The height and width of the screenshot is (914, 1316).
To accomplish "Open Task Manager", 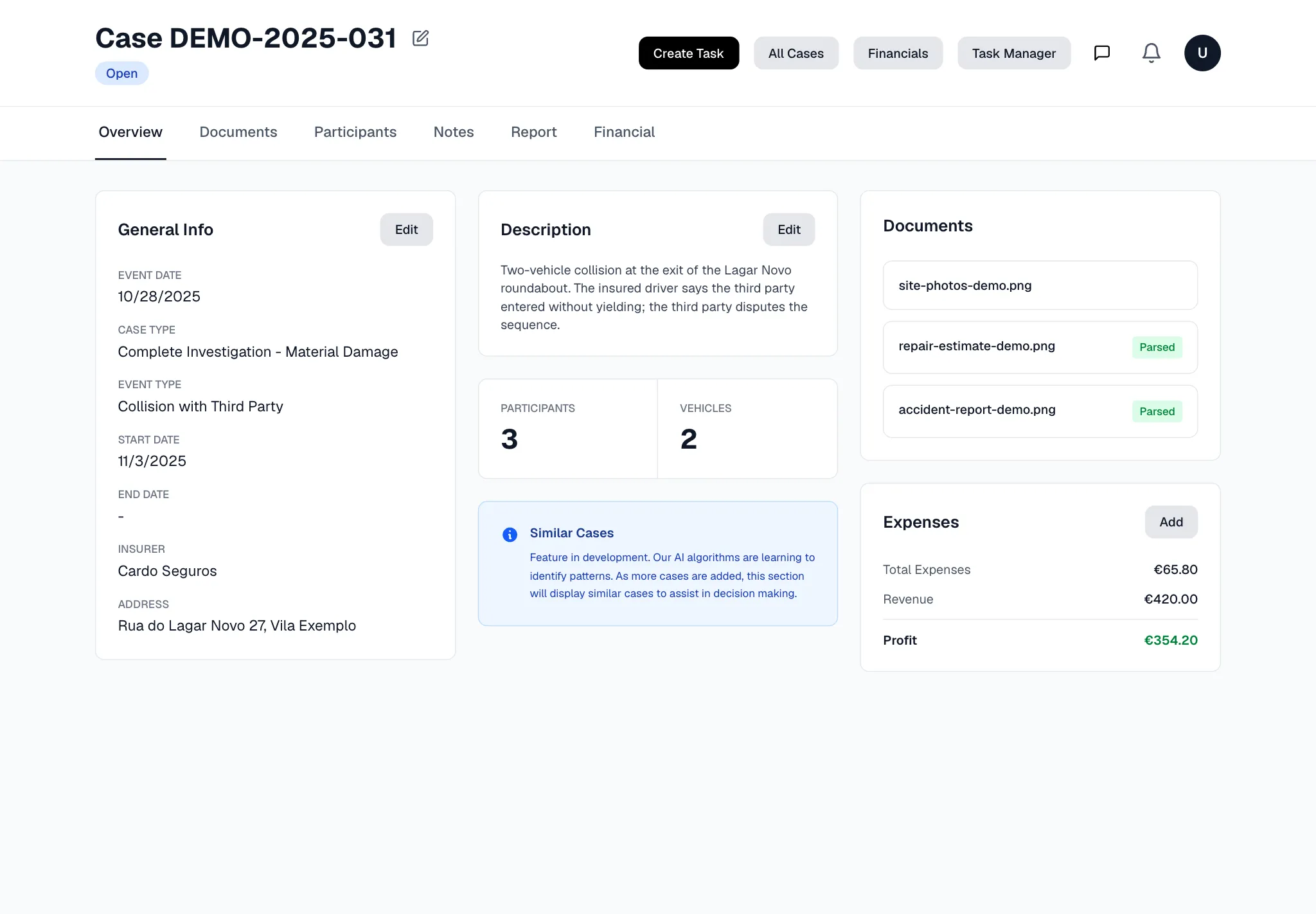I will [1013, 53].
